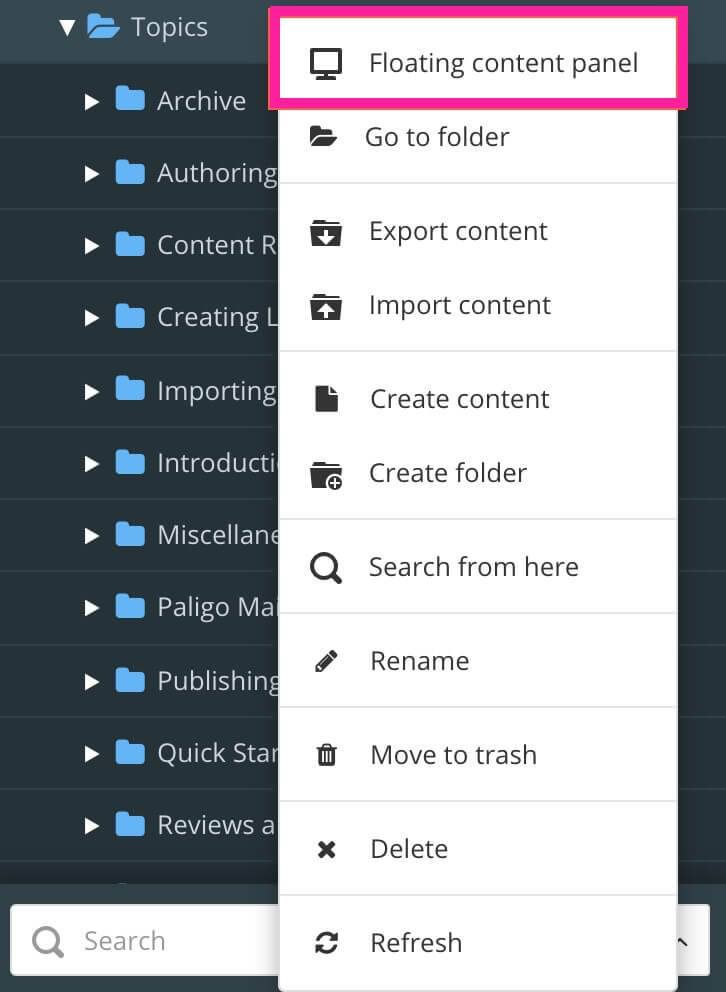726x992 pixels.
Task: Click the magnifier icon in the search bar
Action: click(46, 940)
